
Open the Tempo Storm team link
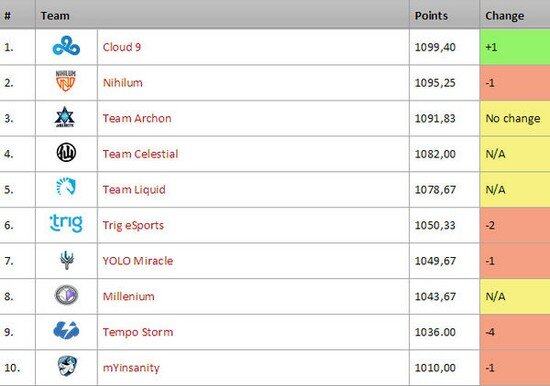click(138, 332)
